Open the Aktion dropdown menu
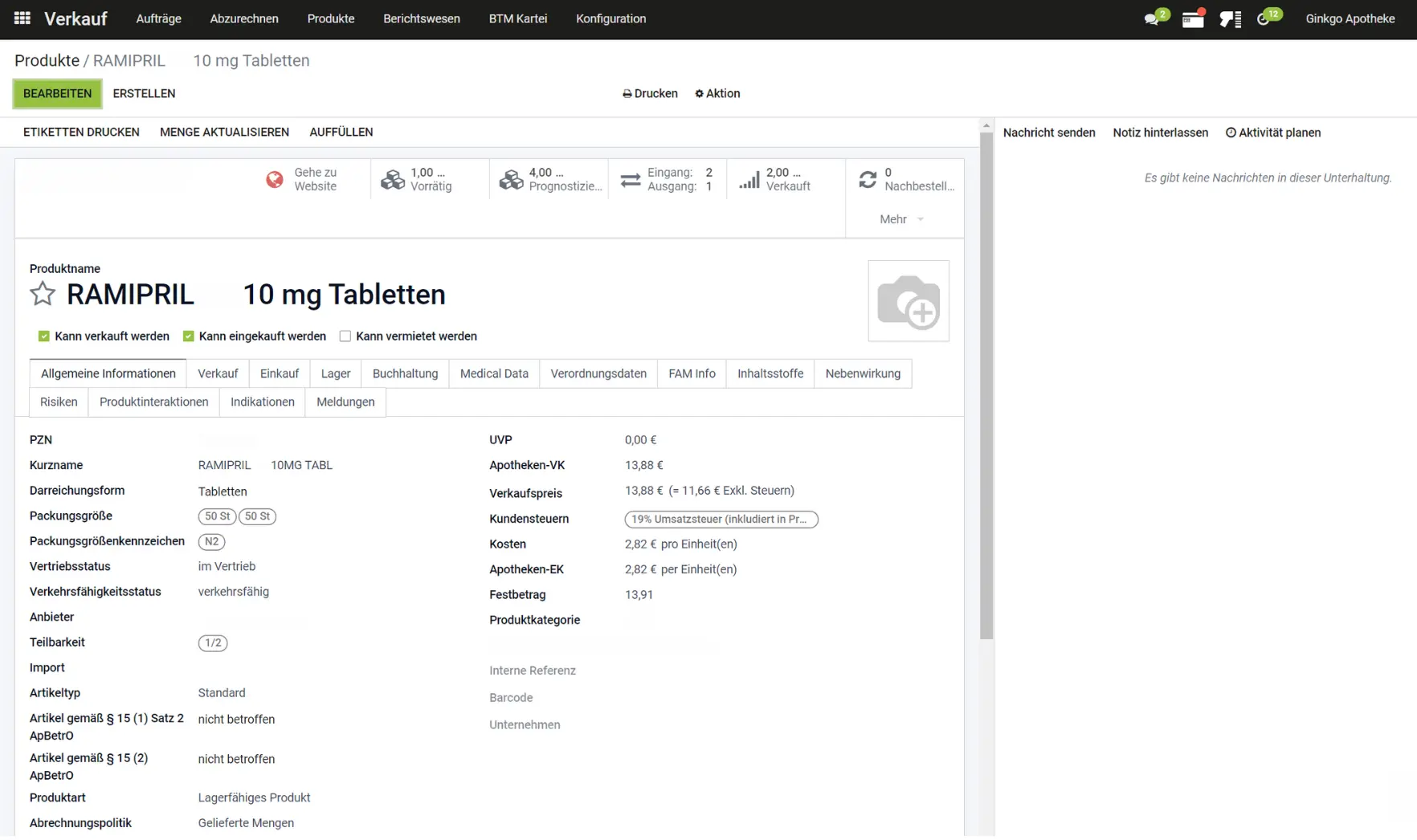This screenshot has width=1417, height=840. tap(717, 93)
